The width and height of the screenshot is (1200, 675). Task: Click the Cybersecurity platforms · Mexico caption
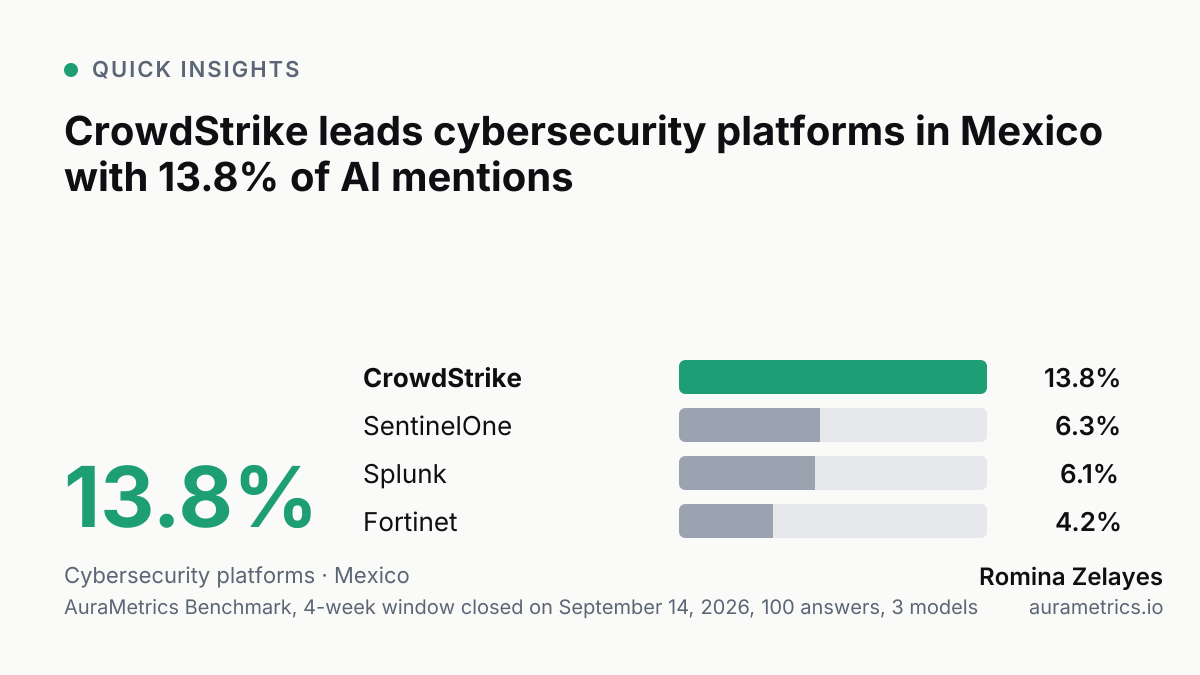(x=237, y=576)
